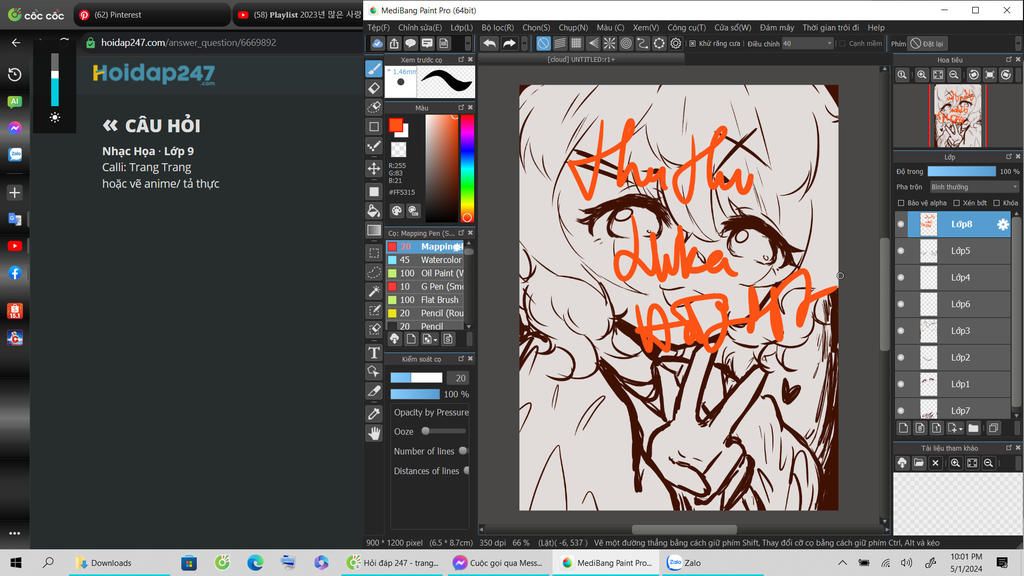Select the Gradient tool

[374, 230]
